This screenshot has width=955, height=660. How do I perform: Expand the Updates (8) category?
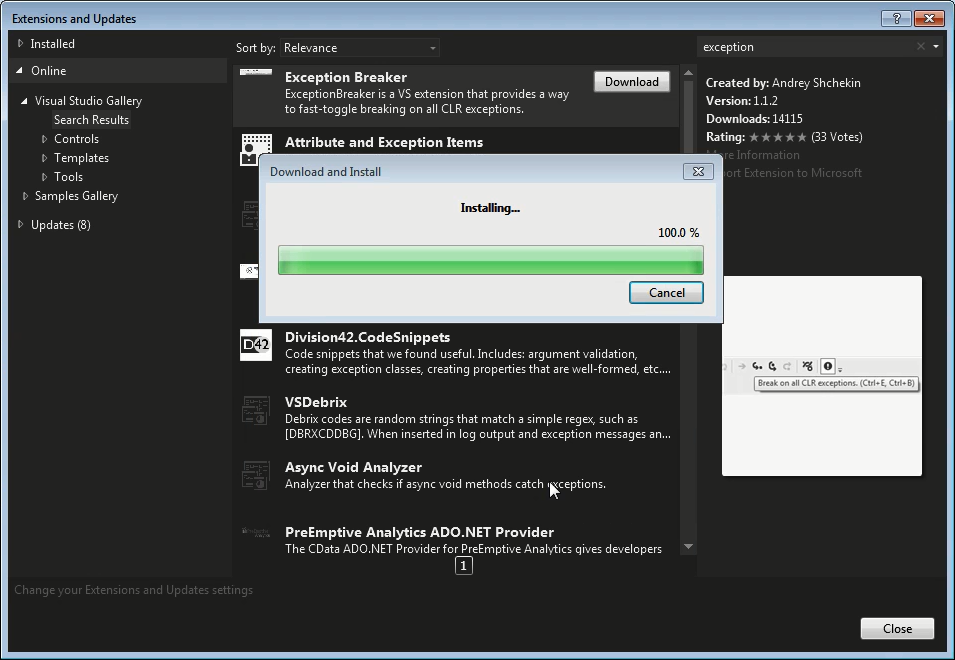click(x=20, y=225)
